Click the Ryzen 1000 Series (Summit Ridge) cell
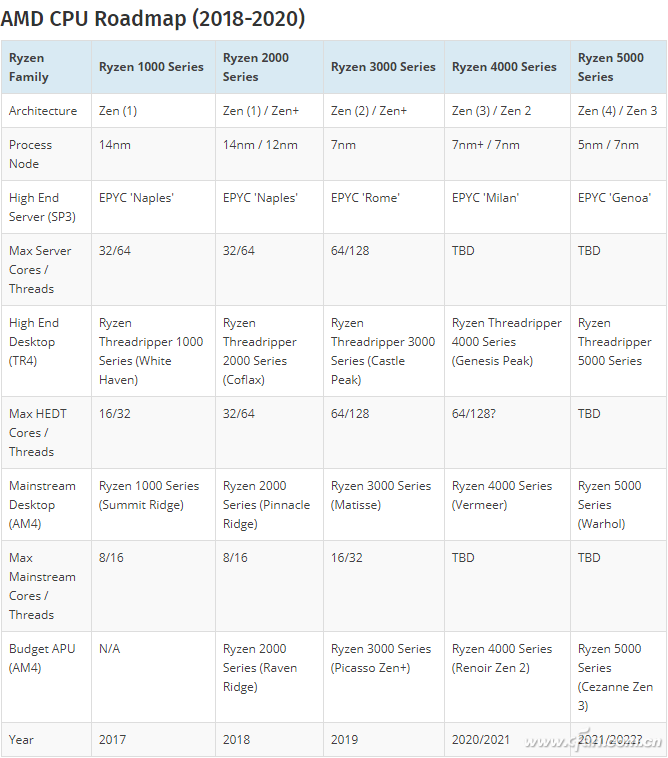 [149, 495]
